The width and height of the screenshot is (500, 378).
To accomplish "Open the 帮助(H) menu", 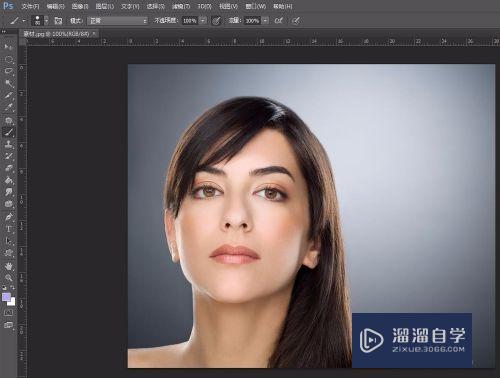I will tap(283, 6).
